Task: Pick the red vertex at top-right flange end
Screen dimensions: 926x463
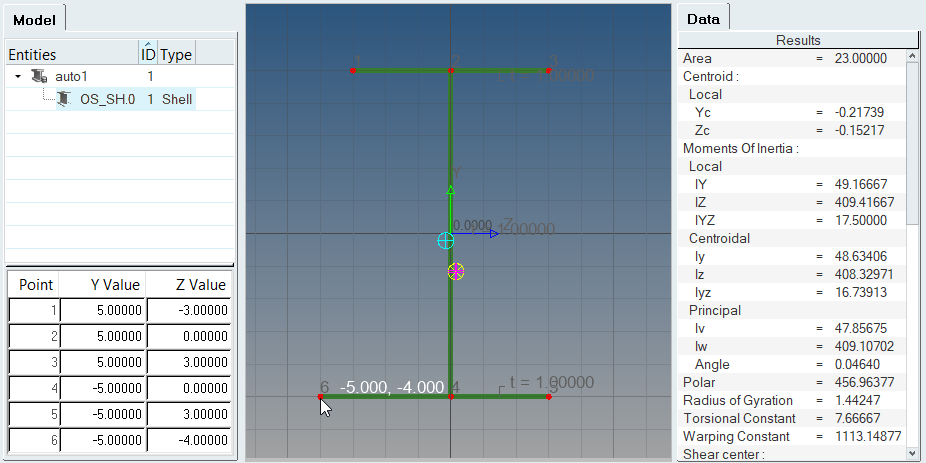Action: click(x=549, y=71)
